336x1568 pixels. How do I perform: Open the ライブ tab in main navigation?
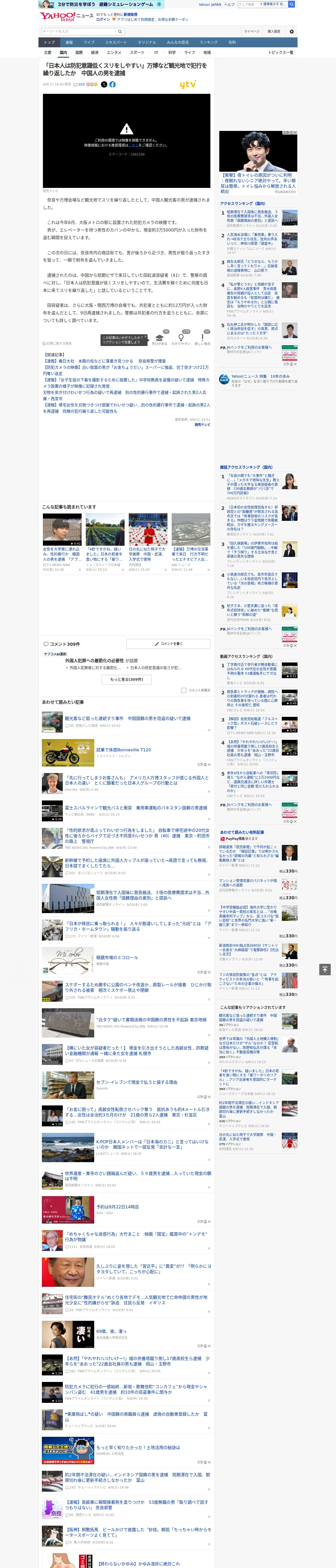[x=89, y=43]
